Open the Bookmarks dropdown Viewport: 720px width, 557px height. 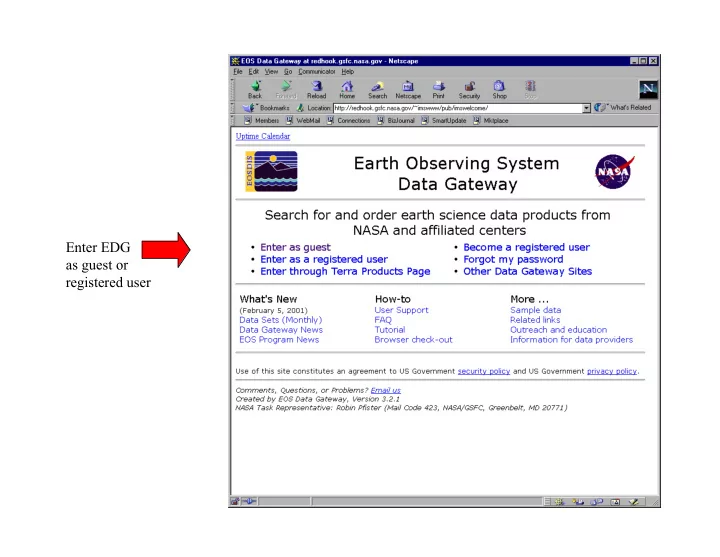pyautogui.click(x=269, y=107)
